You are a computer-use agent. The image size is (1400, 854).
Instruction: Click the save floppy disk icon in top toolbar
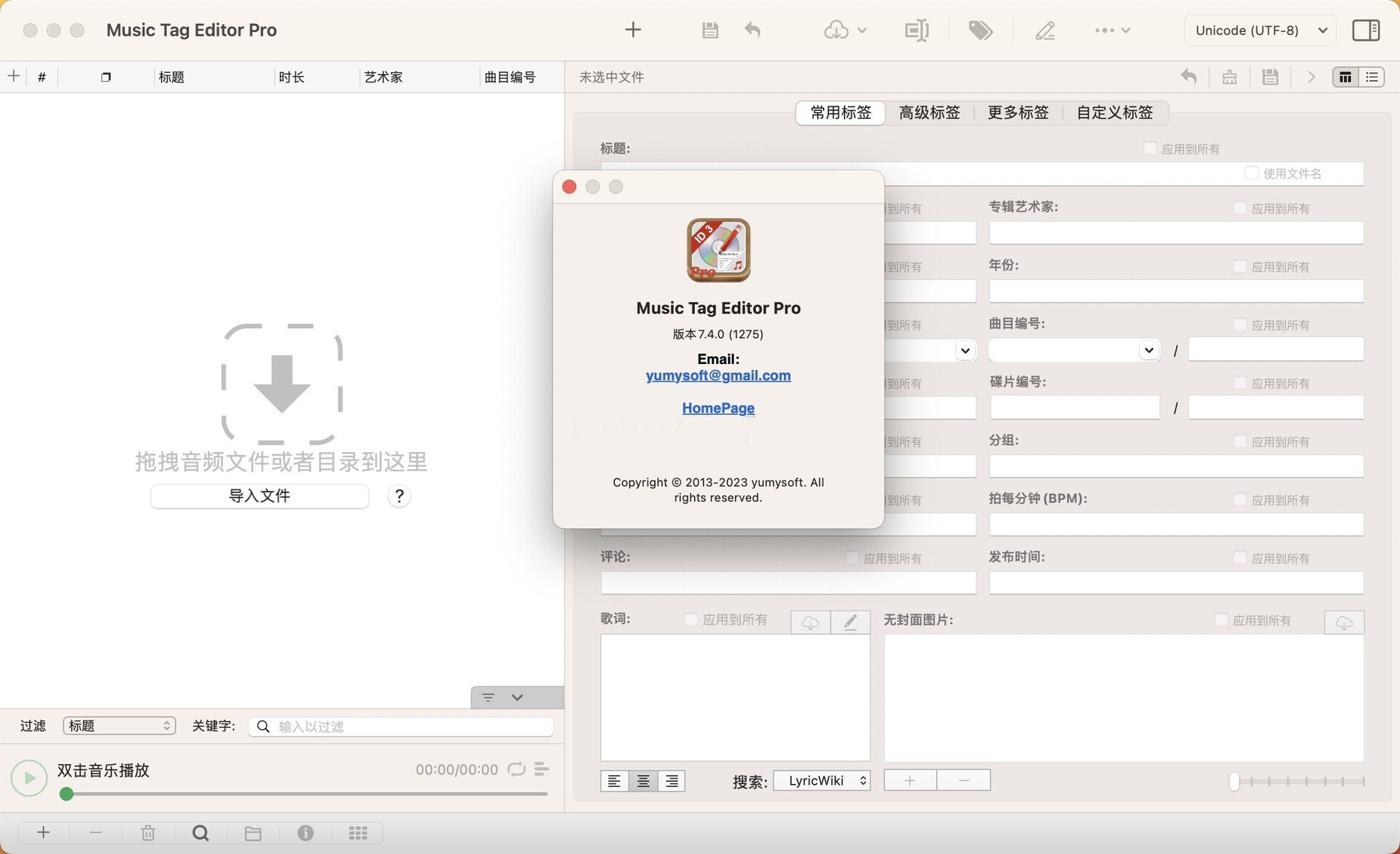click(710, 30)
